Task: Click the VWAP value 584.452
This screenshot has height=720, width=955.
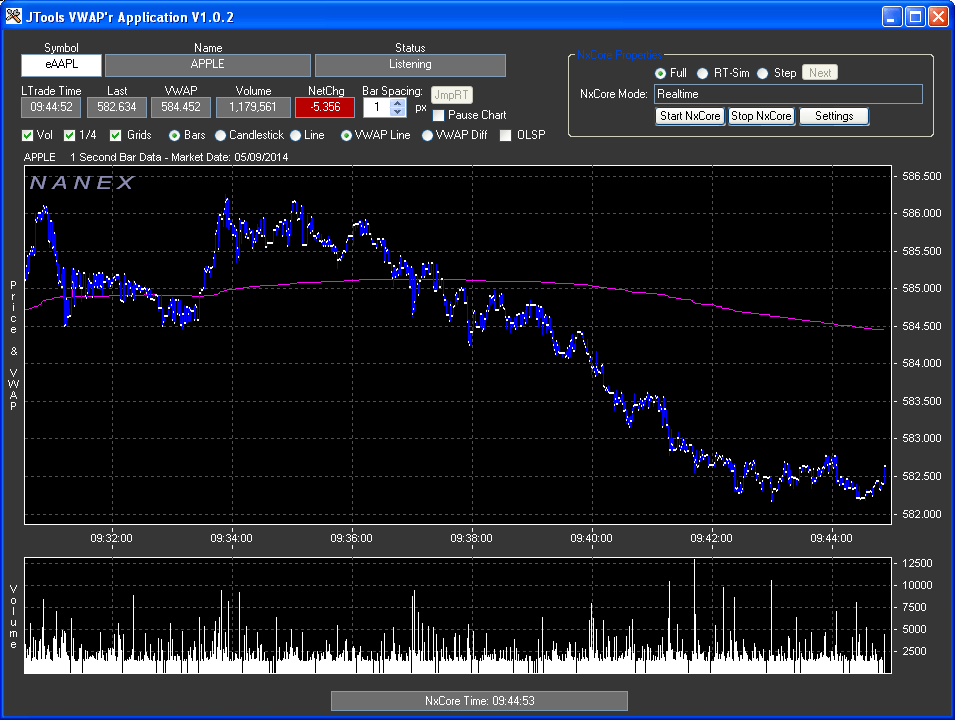Action: tap(181, 107)
